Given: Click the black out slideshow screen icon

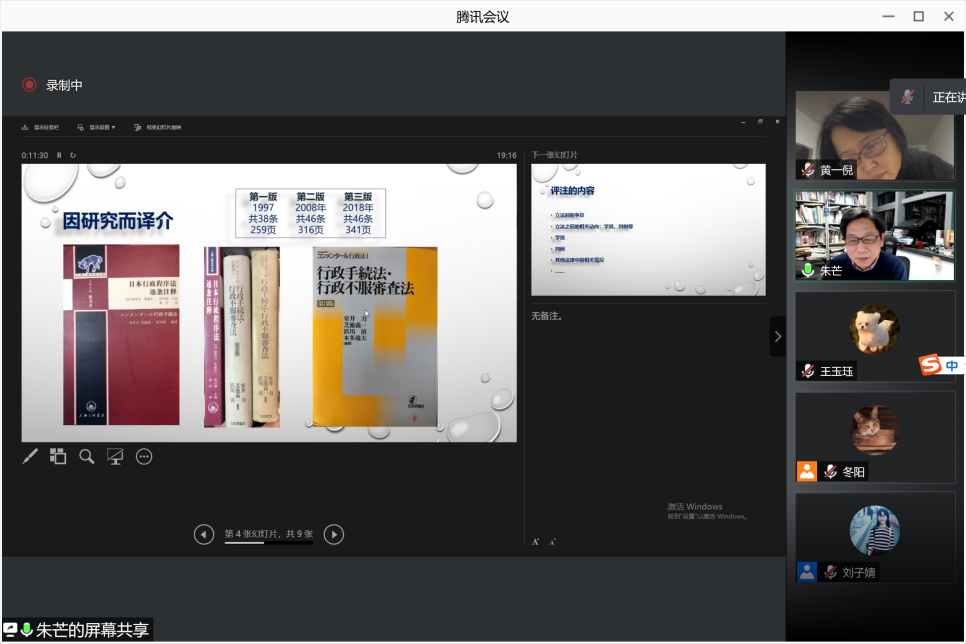Looking at the screenshot, I should tap(115, 456).
